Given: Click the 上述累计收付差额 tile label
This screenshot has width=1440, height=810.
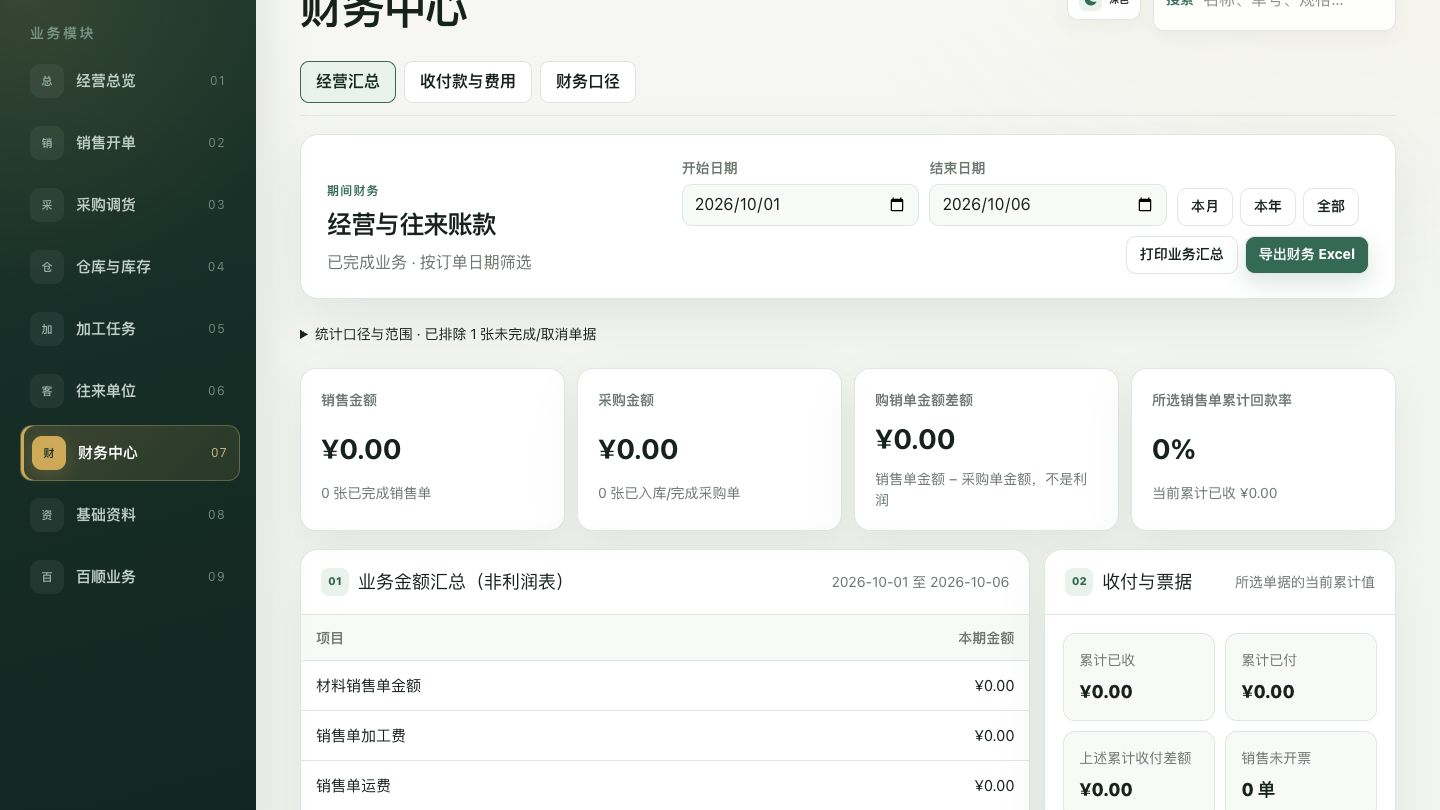Looking at the screenshot, I should coord(1135,758).
